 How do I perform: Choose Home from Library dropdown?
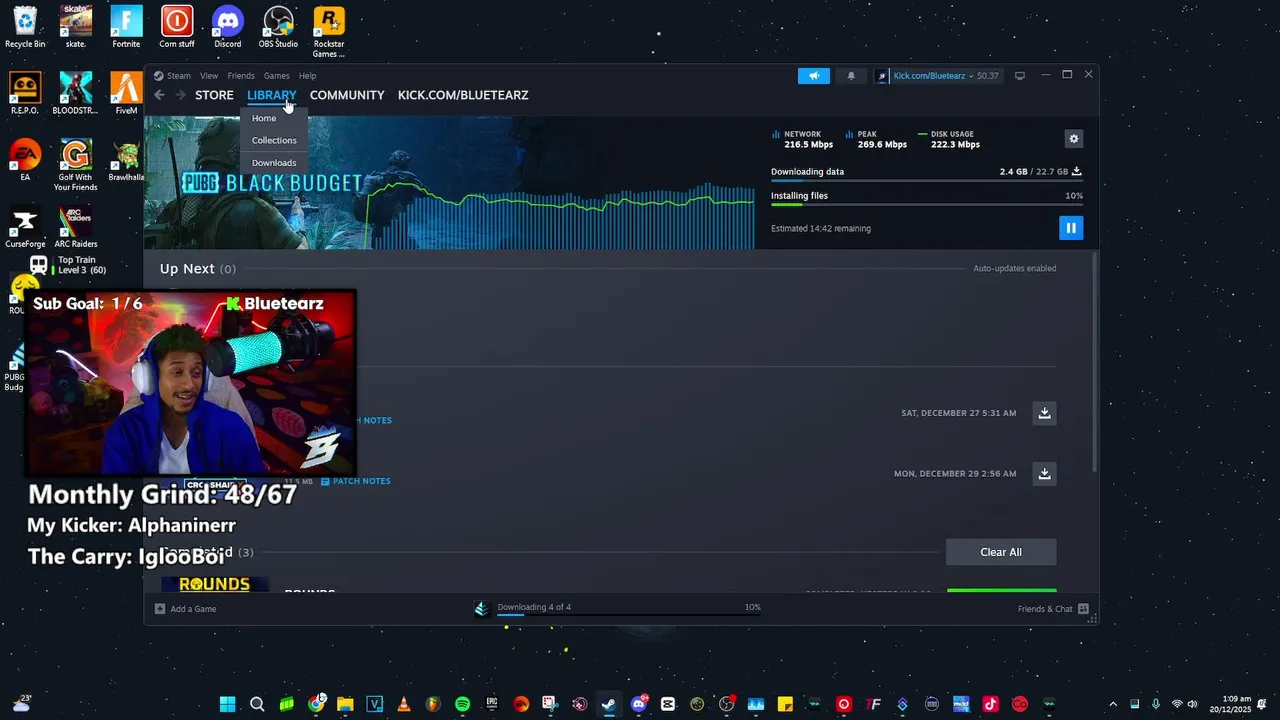pyautogui.click(x=264, y=118)
